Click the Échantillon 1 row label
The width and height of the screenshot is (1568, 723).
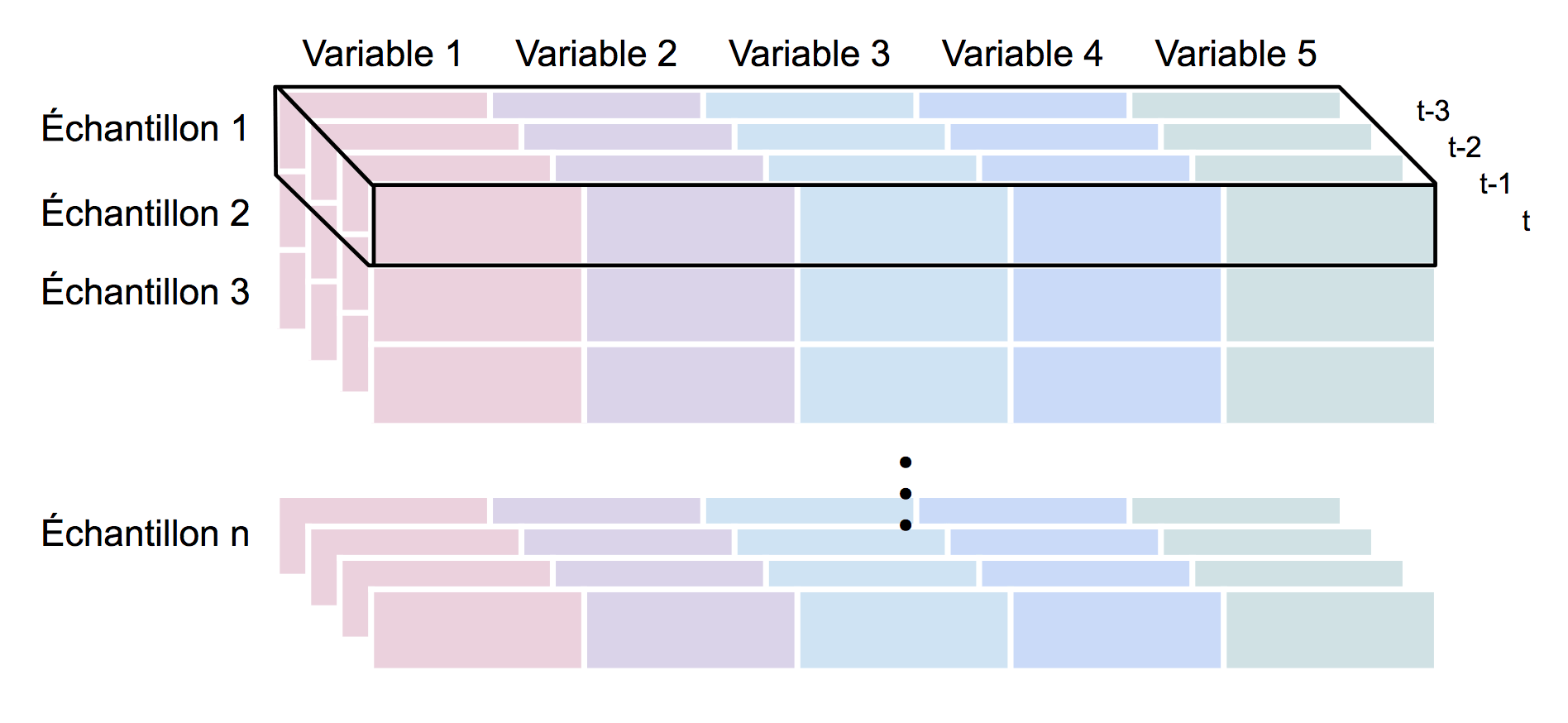tap(145, 129)
